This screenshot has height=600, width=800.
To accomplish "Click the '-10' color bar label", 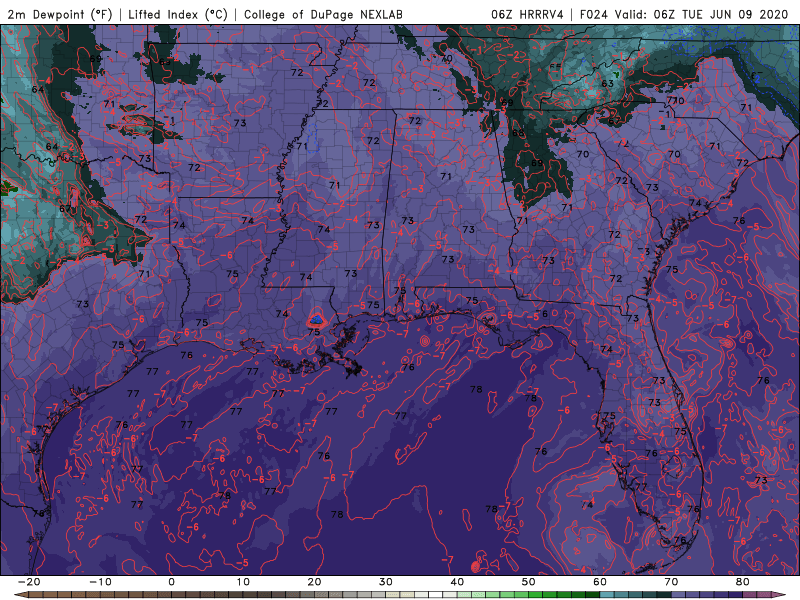I will pos(100,582).
